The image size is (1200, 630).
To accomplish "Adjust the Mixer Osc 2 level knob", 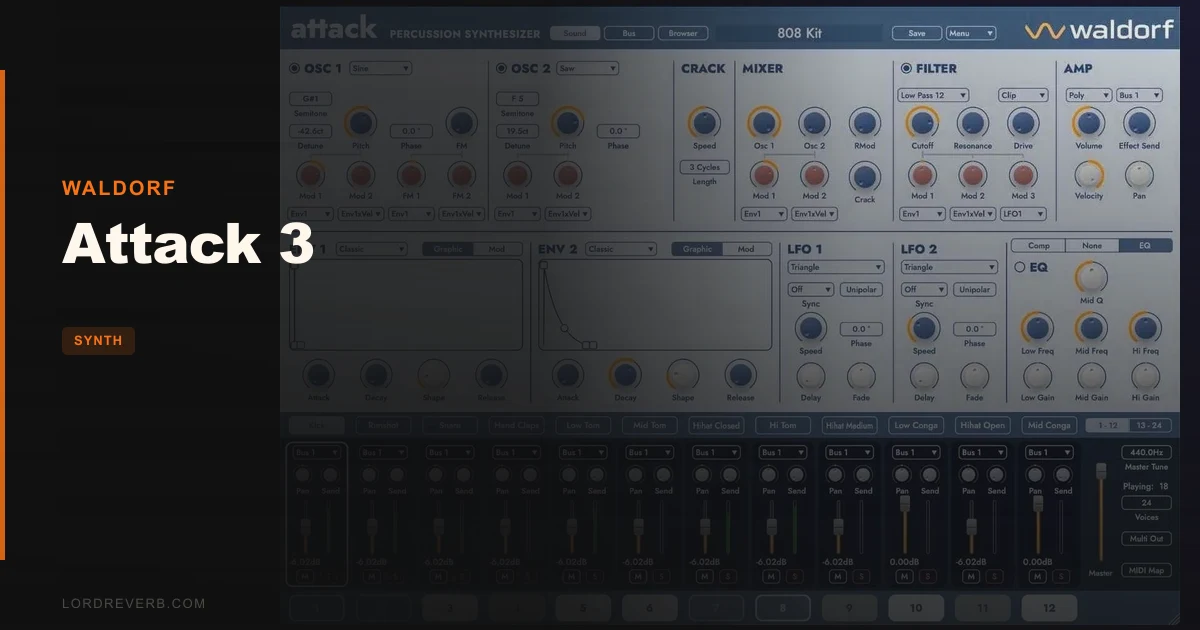I will pos(814,123).
